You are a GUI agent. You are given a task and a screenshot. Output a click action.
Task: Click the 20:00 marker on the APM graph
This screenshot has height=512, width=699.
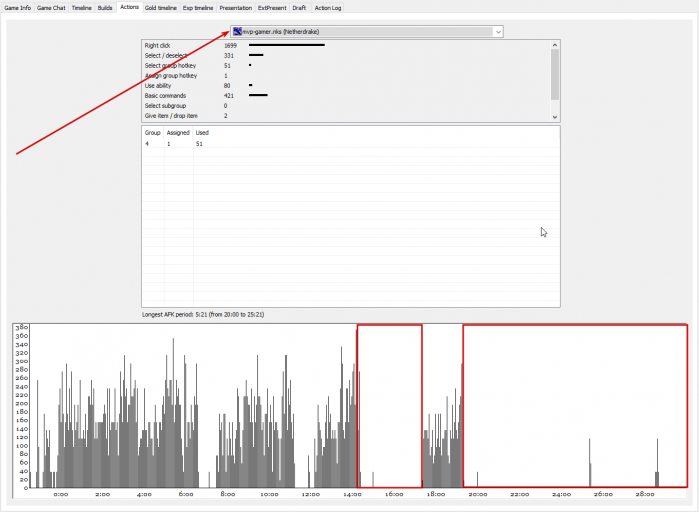pos(477,494)
